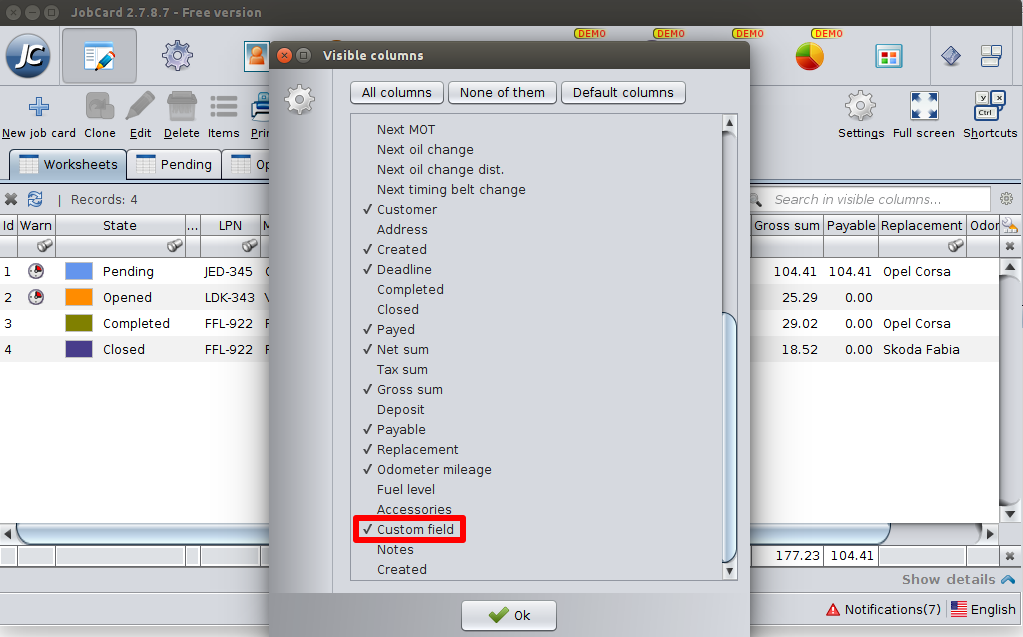Image resolution: width=1023 pixels, height=637 pixels.
Task: Enable the Tax sum column
Action: 402,369
